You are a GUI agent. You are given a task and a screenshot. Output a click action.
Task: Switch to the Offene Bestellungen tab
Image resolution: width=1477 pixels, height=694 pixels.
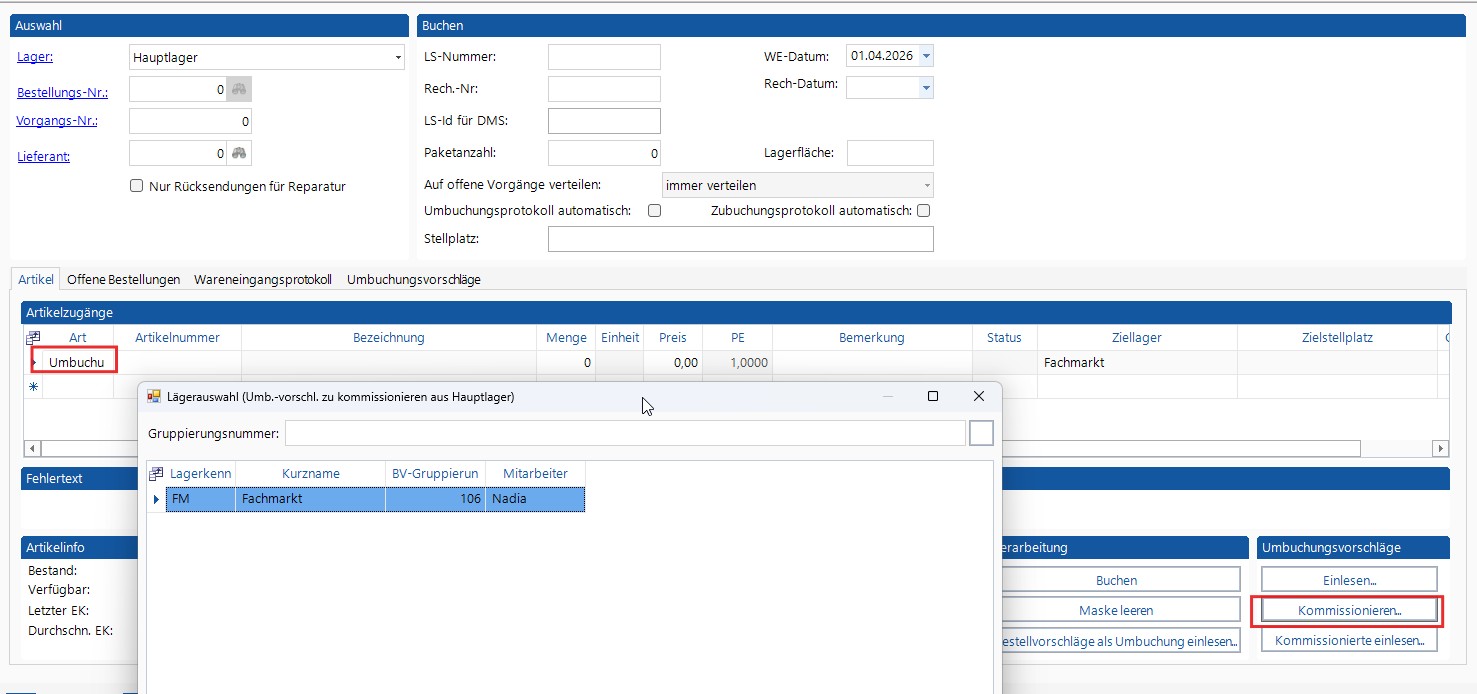[123, 280]
